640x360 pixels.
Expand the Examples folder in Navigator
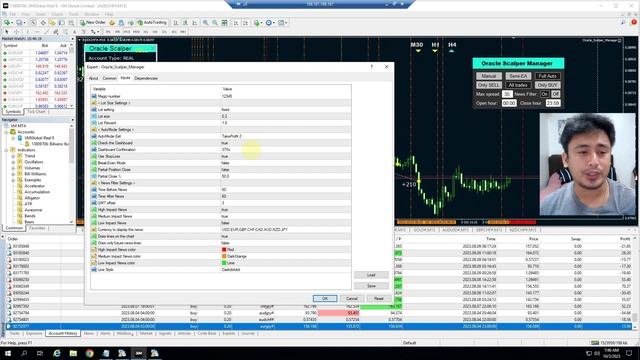[x=13, y=180]
